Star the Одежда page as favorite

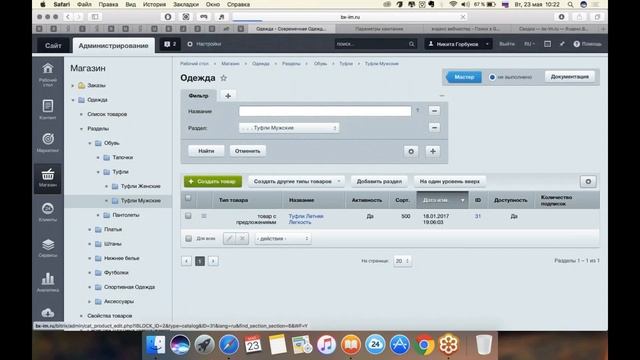tap(223, 78)
